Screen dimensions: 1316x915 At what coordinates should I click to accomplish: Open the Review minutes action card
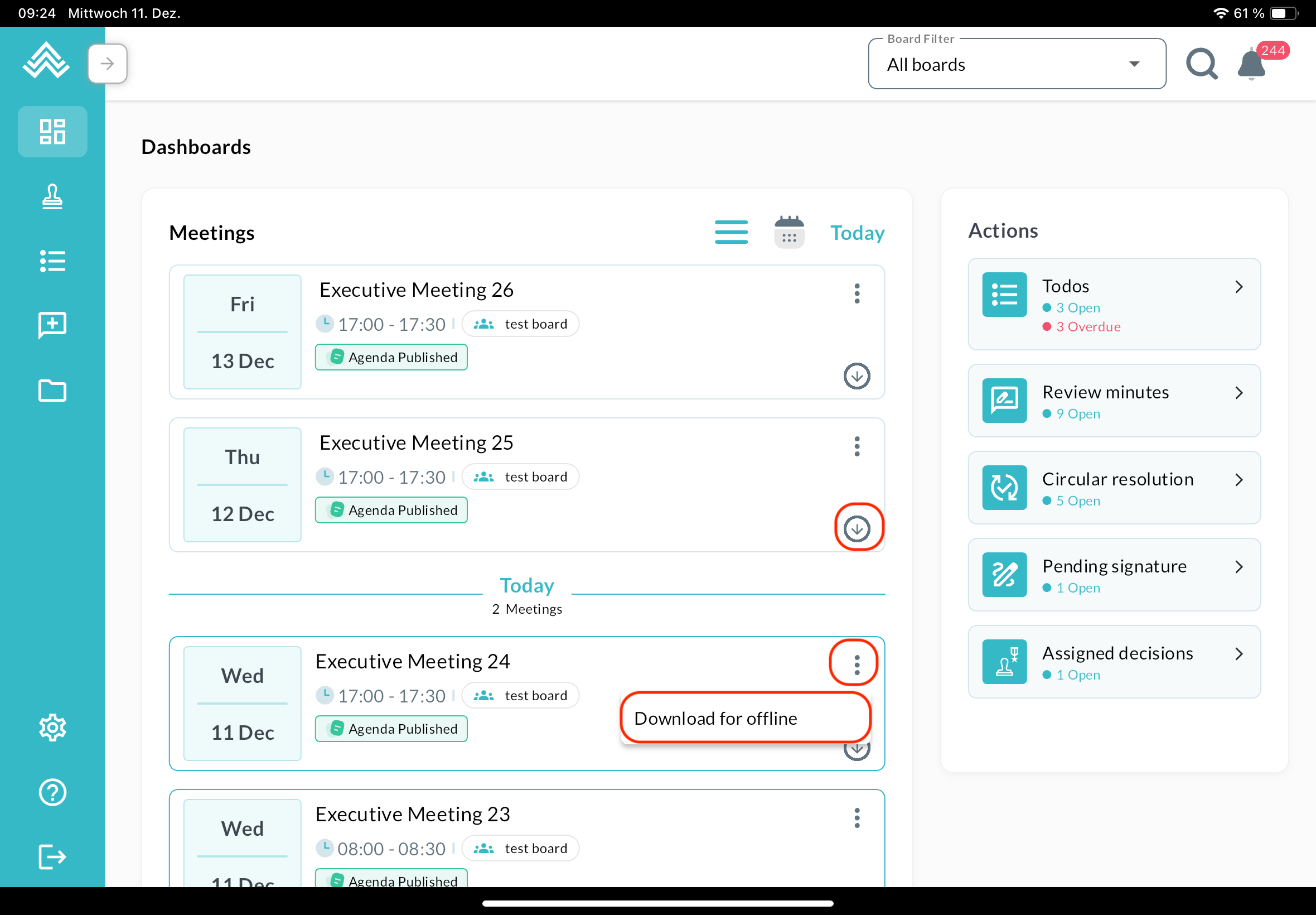1114,401
